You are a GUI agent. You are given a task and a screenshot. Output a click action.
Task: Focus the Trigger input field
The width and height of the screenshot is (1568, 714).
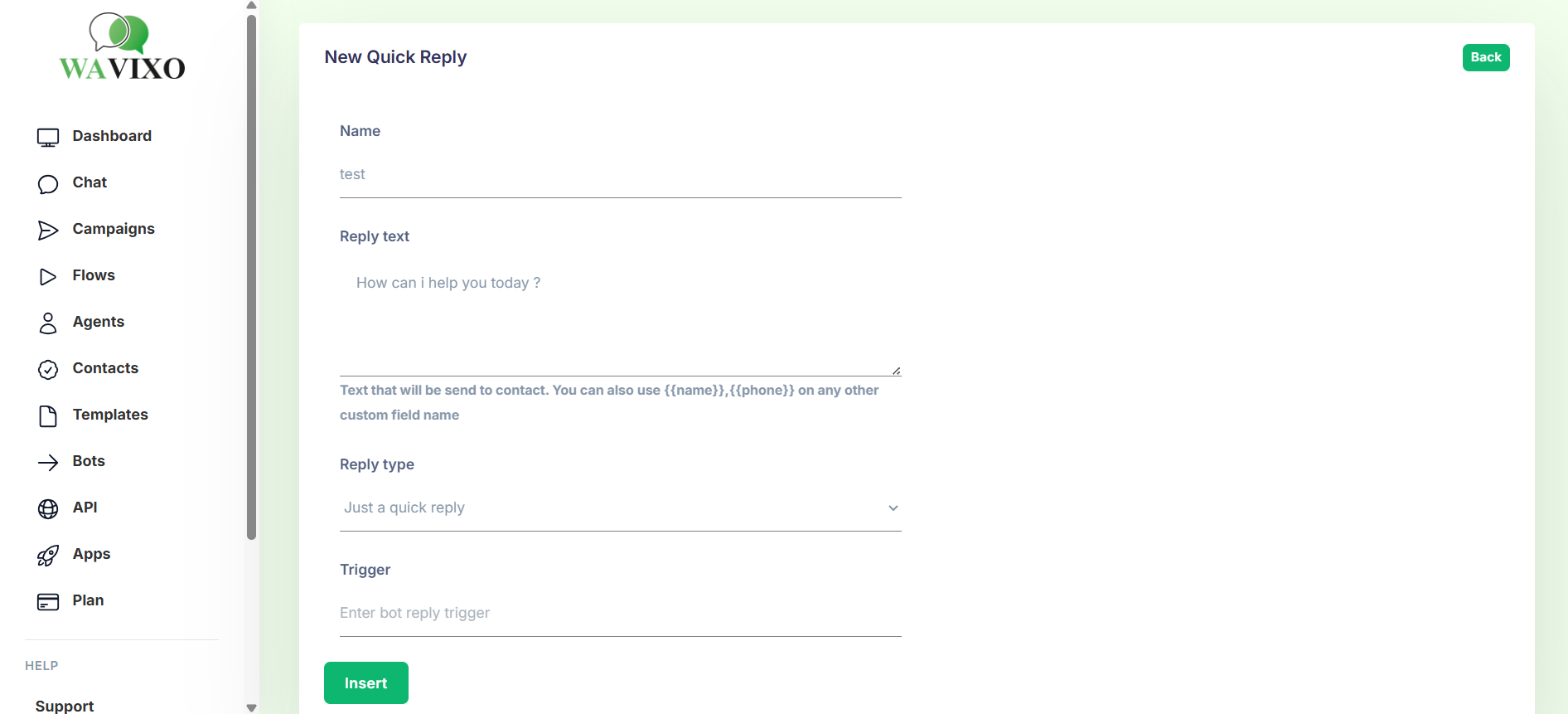pyautogui.click(x=620, y=614)
